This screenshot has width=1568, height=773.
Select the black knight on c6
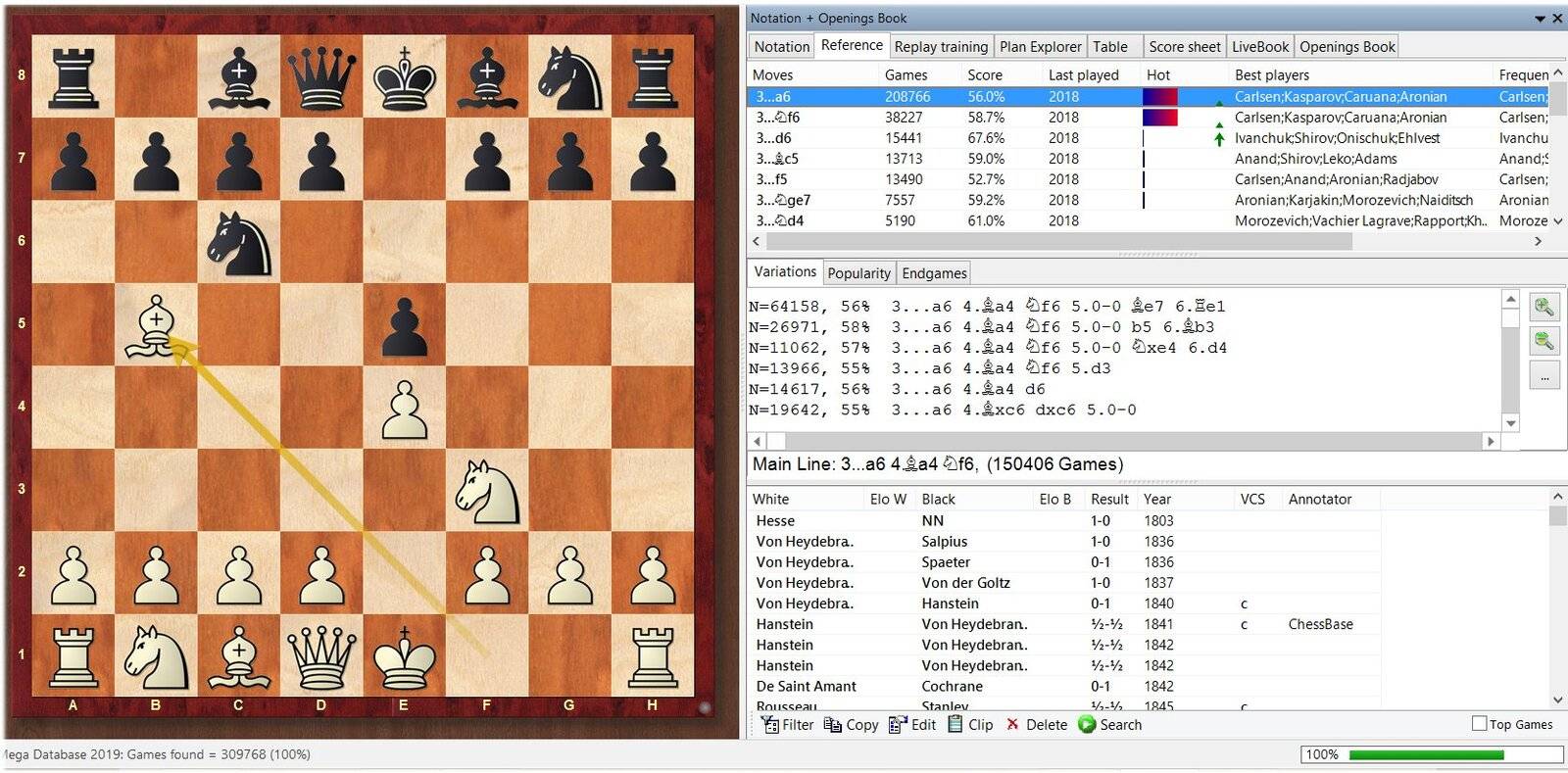[239, 242]
